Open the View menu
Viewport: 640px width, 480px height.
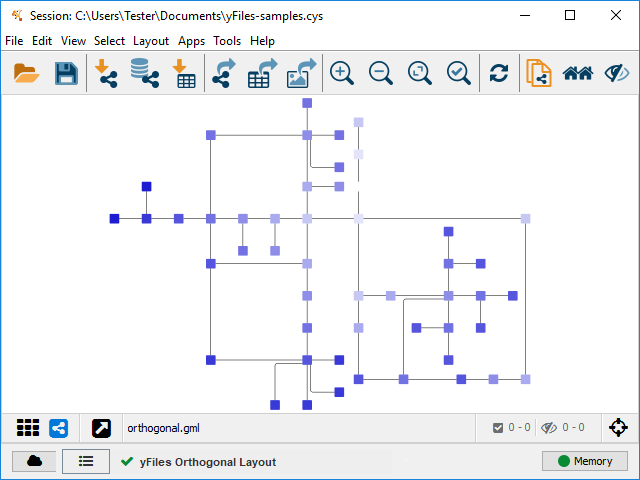tap(73, 41)
